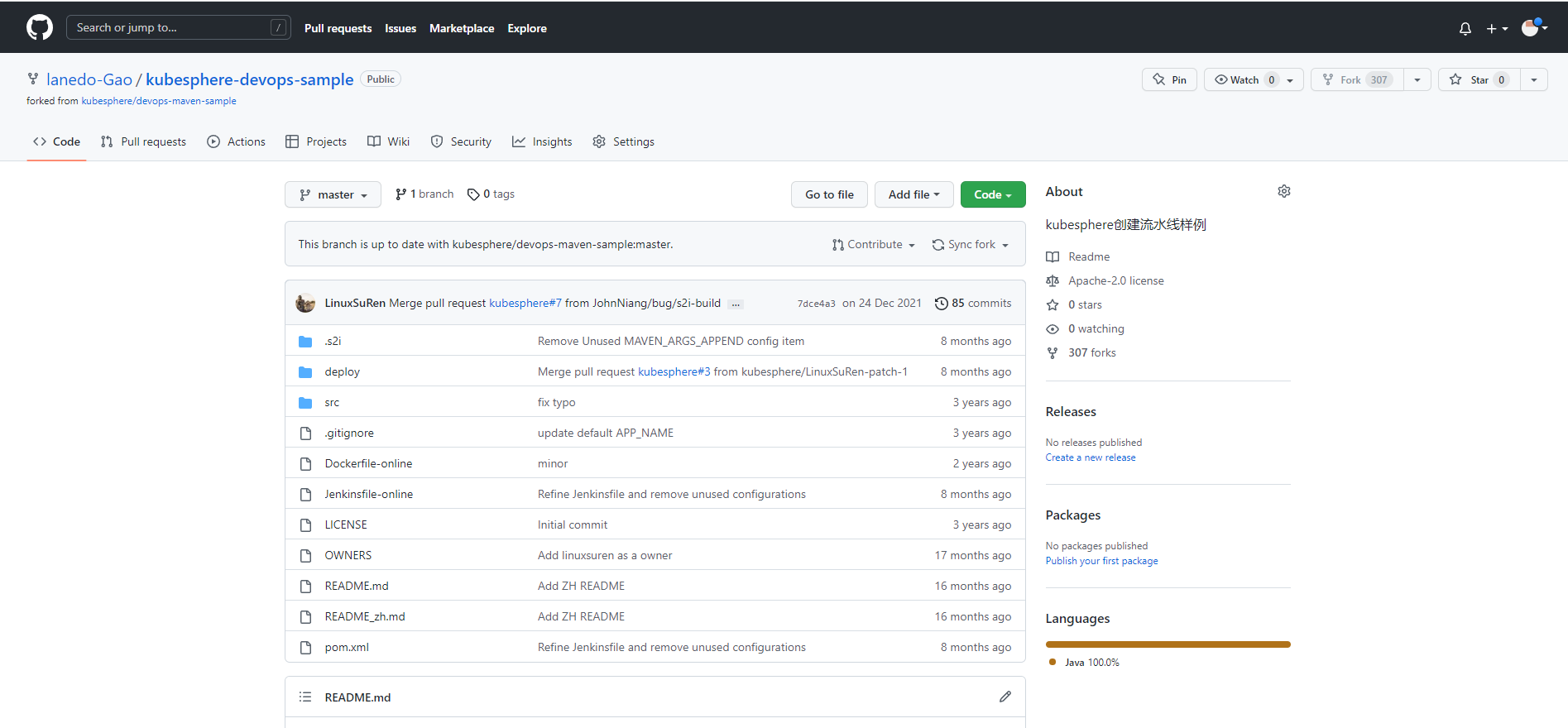Screen dimensions: 1568x728
Task: Click the Java language bar
Action: tap(1168, 644)
